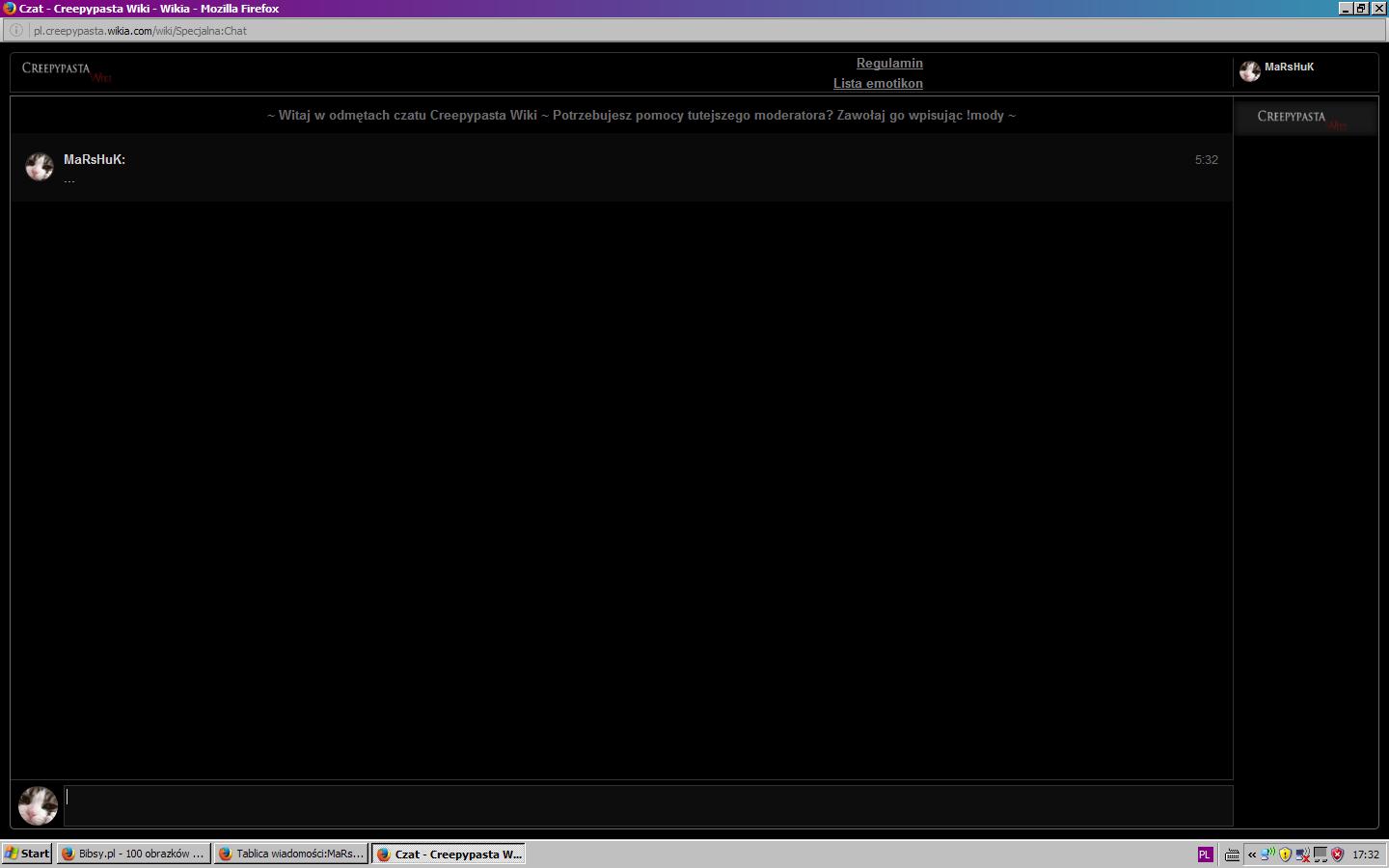Open the Regulamin link
This screenshot has height=868, width=1389.
(x=889, y=64)
